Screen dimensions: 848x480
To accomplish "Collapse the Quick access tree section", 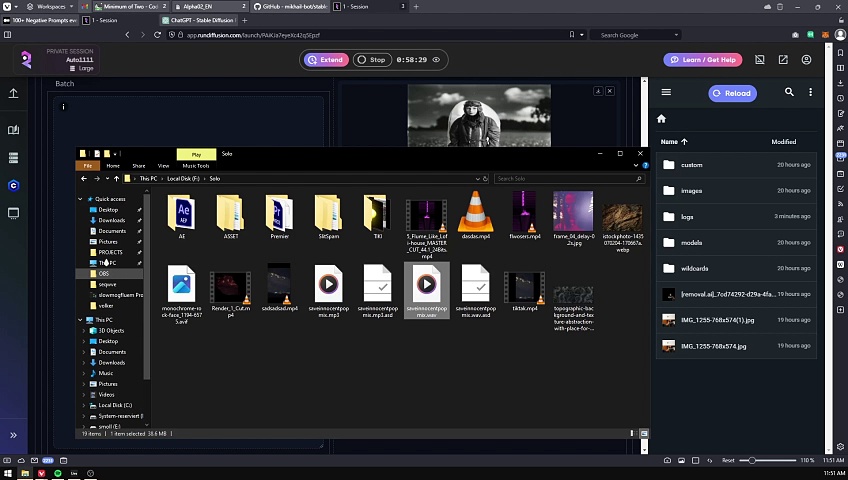I will 81,199.
